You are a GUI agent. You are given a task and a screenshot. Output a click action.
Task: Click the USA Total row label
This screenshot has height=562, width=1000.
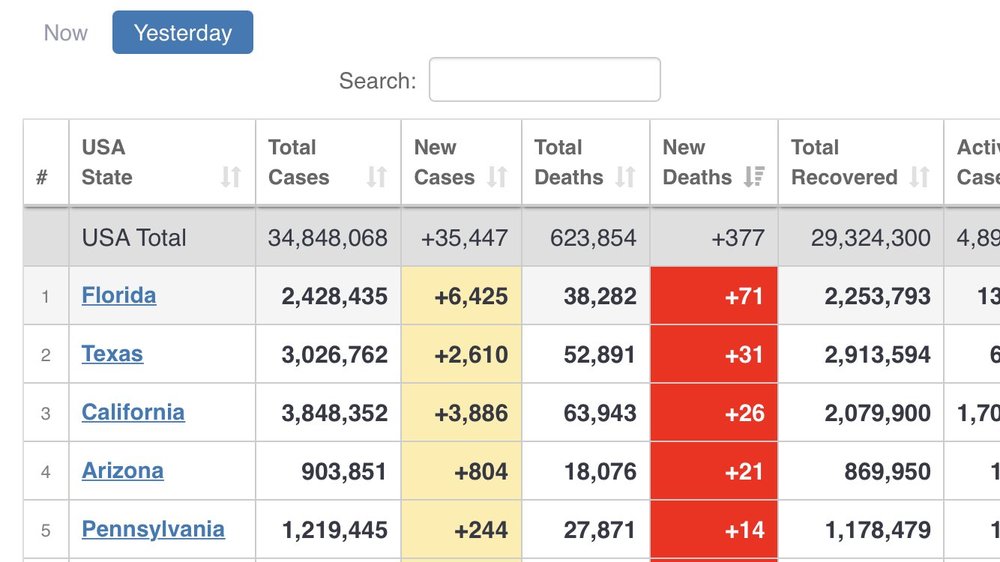point(134,238)
